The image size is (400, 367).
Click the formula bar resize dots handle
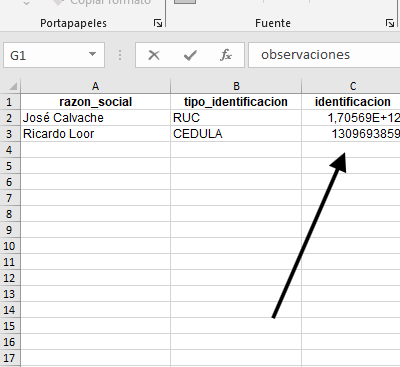(120, 55)
